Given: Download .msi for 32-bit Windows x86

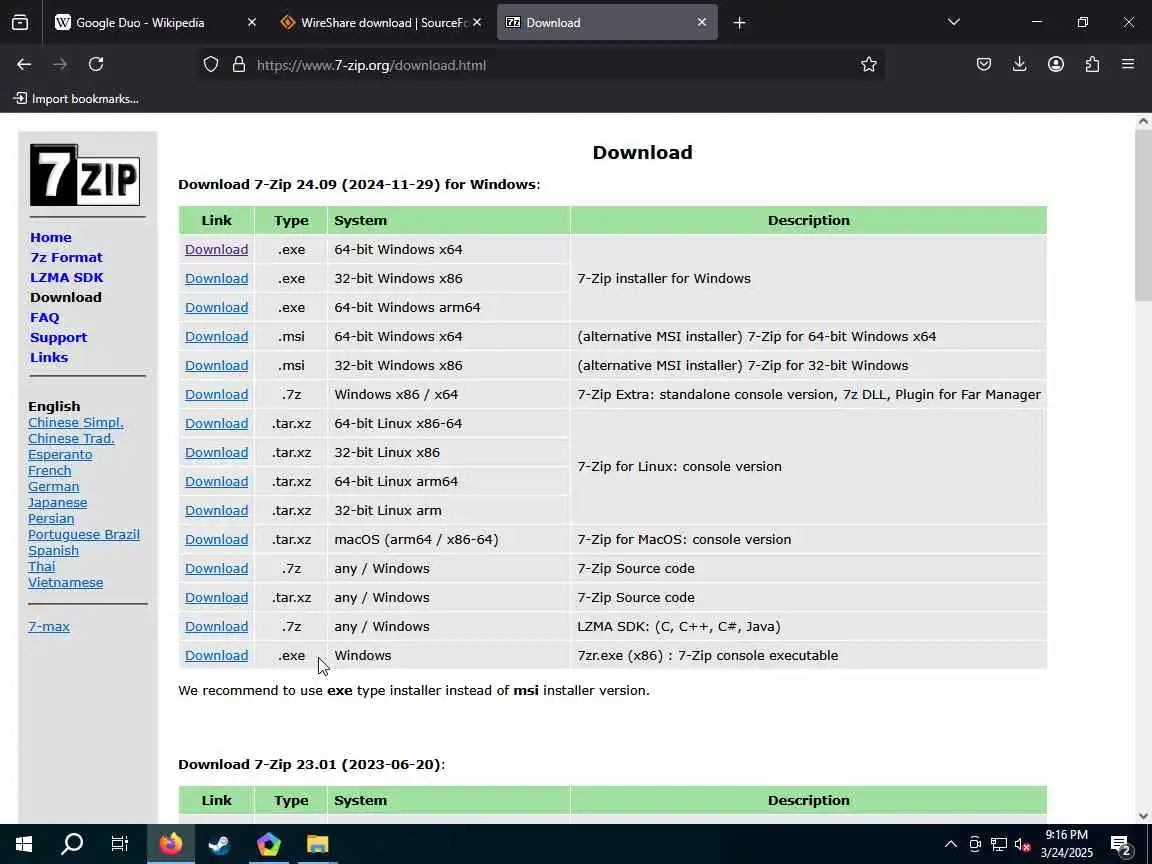Looking at the screenshot, I should [x=216, y=365].
